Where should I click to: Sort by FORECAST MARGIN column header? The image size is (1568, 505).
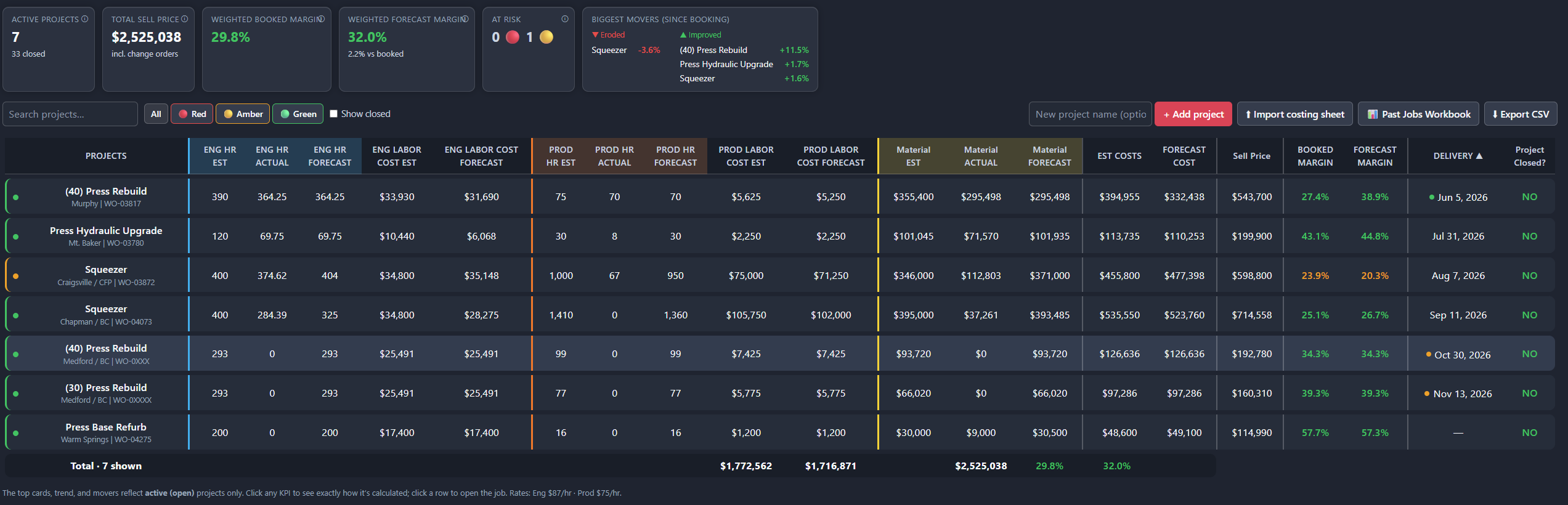click(x=1375, y=156)
